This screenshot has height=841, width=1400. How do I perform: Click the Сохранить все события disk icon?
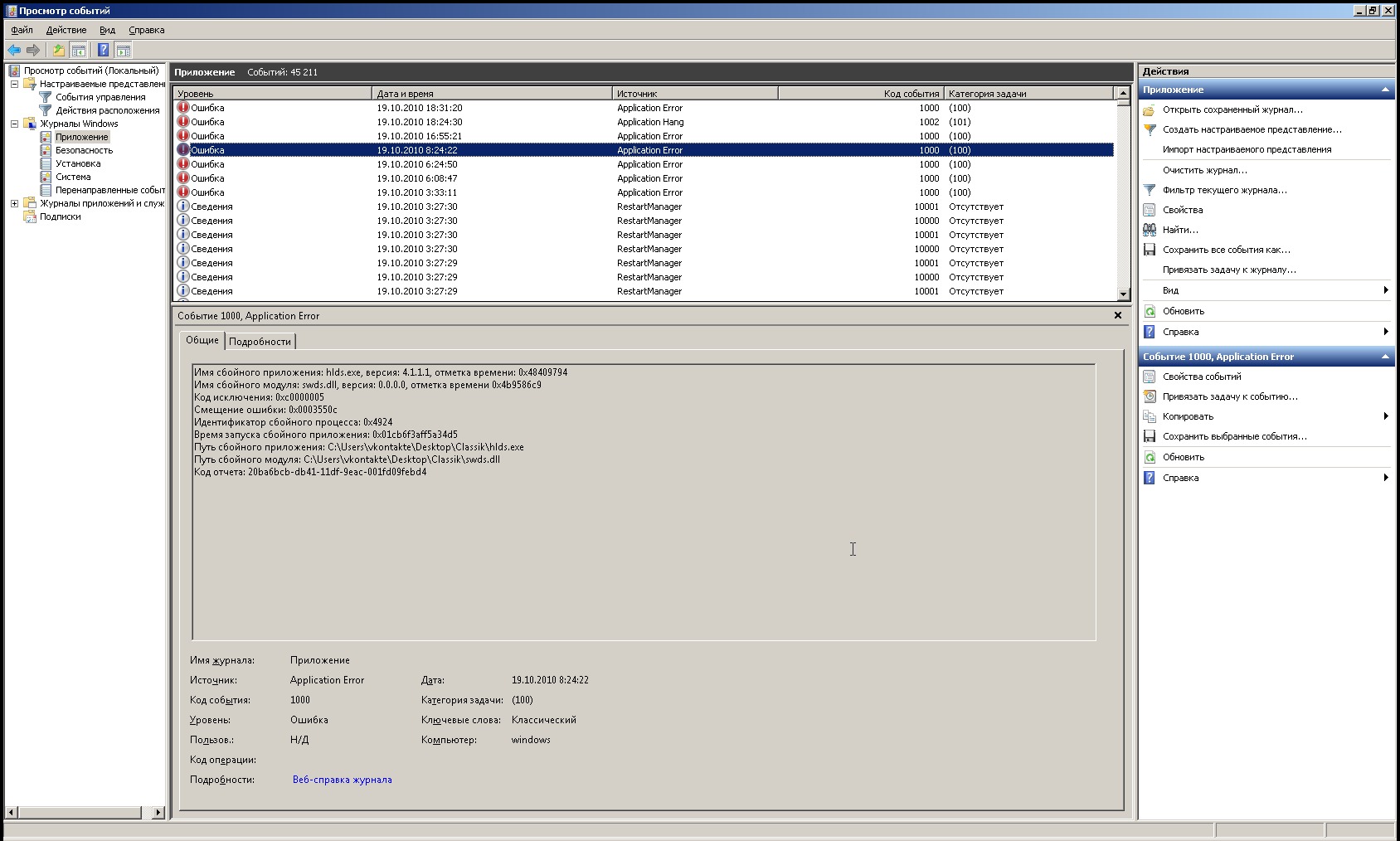(1150, 250)
